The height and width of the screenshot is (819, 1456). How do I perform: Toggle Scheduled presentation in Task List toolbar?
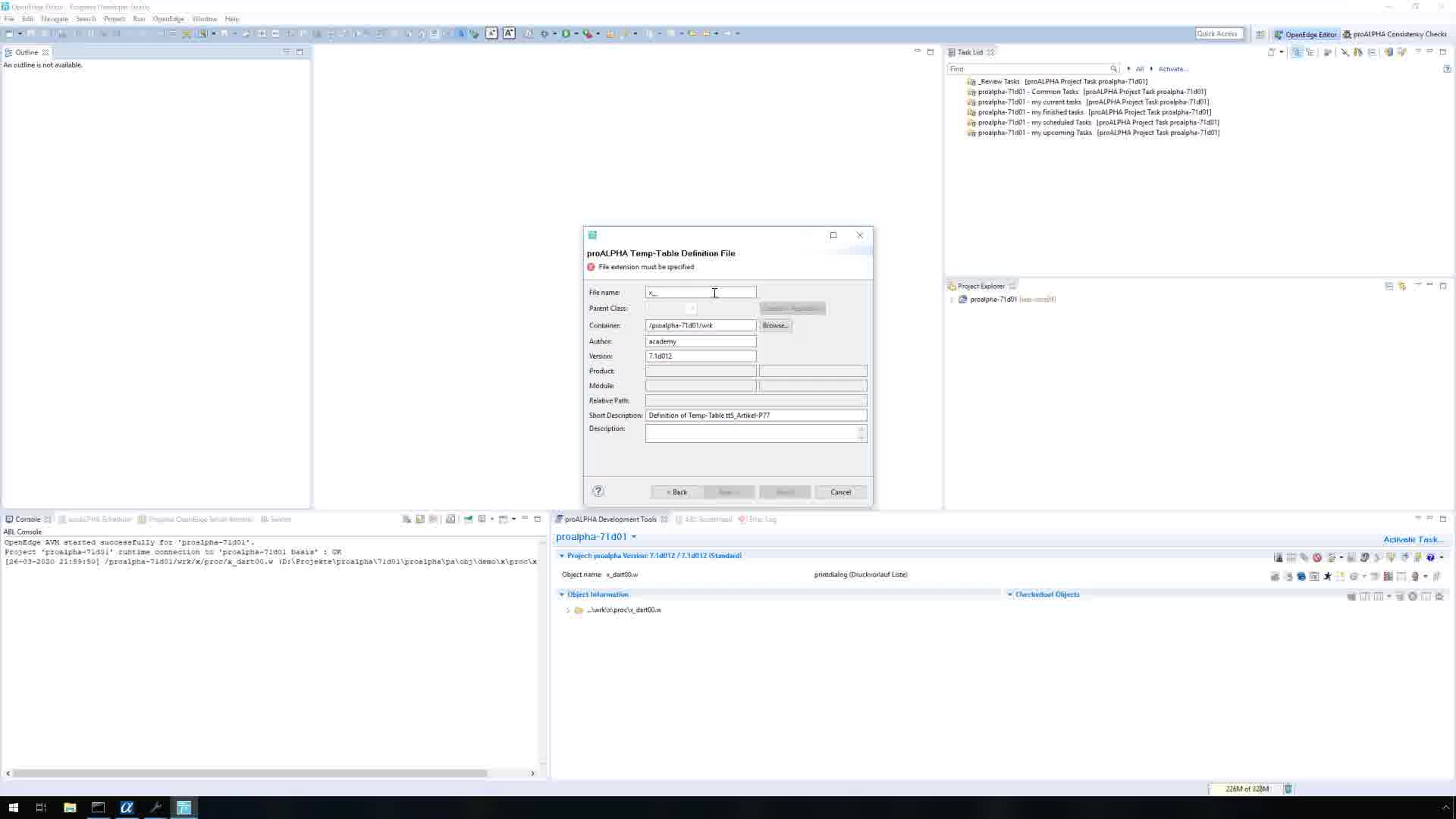click(1310, 52)
